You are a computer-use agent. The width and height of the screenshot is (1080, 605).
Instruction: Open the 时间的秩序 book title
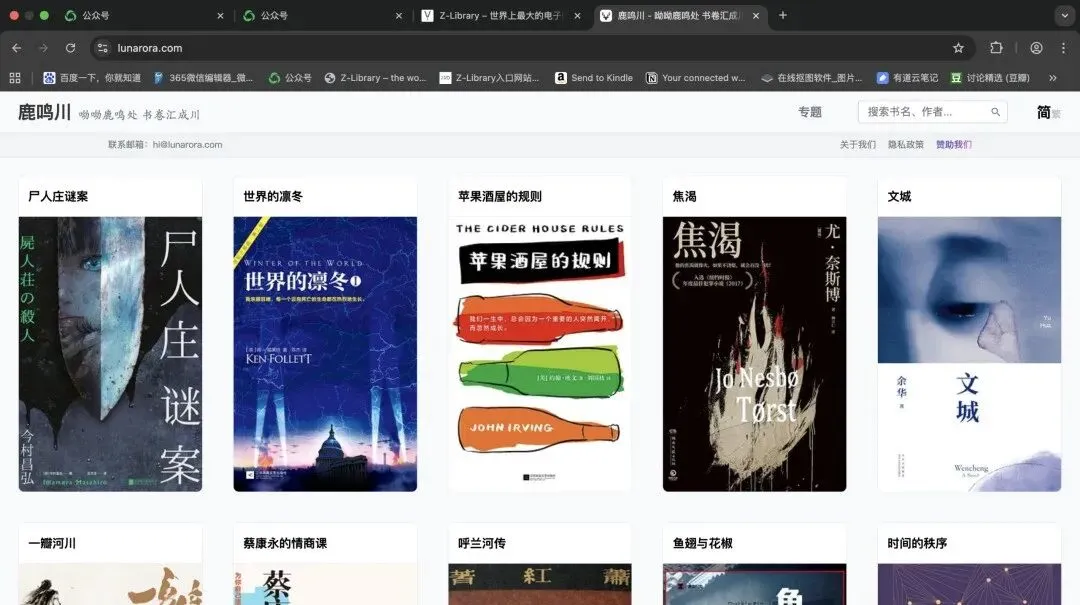point(917,543)
